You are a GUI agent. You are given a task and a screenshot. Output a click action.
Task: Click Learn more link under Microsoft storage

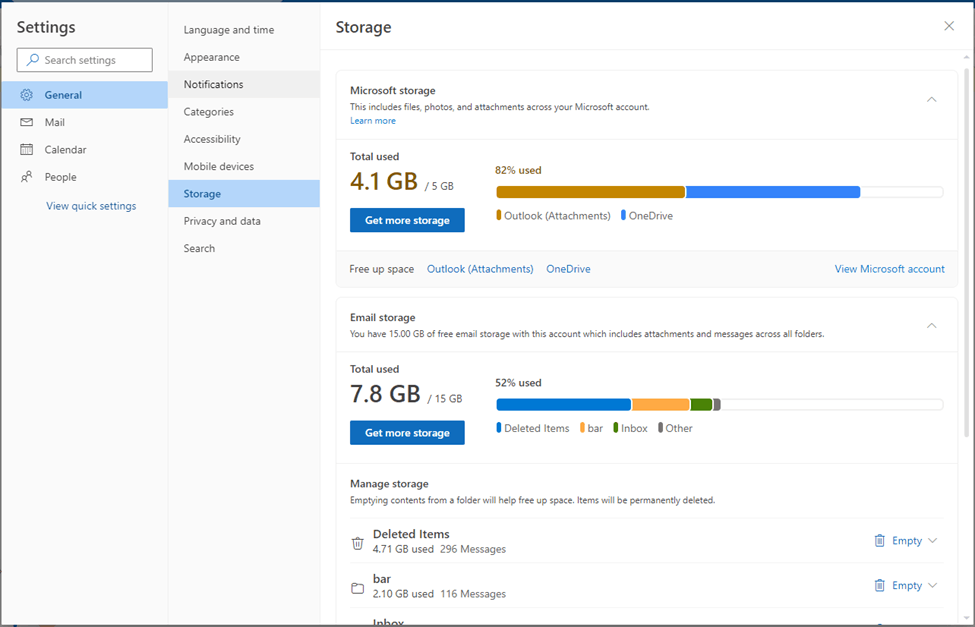pyautogui.click(x=372, y=121)
